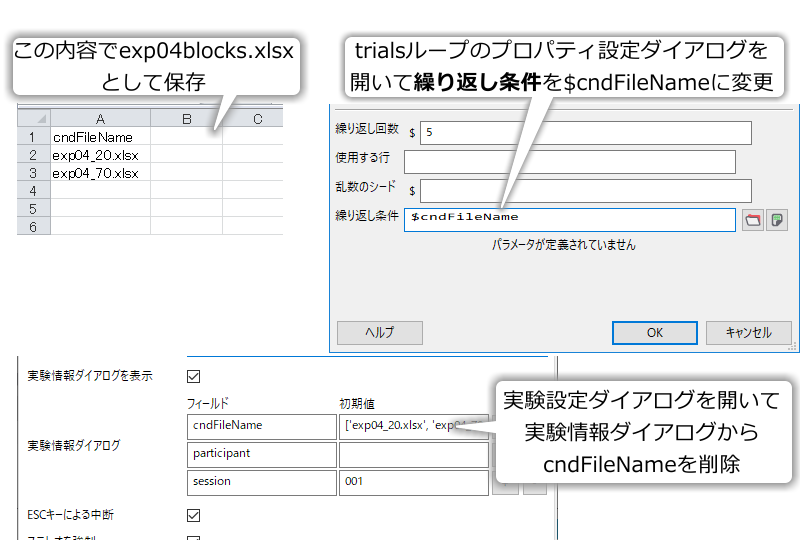Screen dimensions: 800x540
Task: Click the 繰り返し条件 field with $cndFileName
Action: (x=570, y=220)
